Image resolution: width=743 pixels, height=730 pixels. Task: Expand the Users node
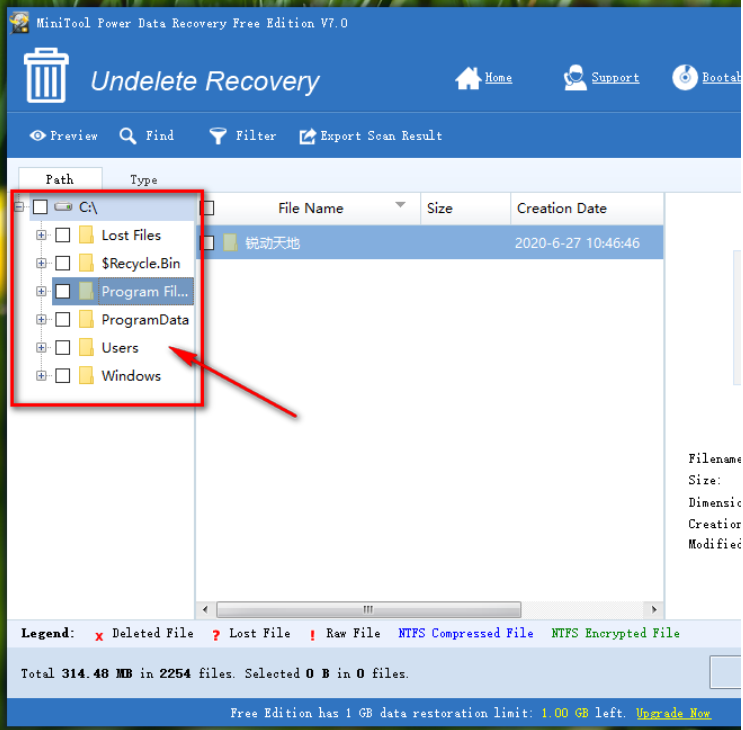click(x=41, y=347)
